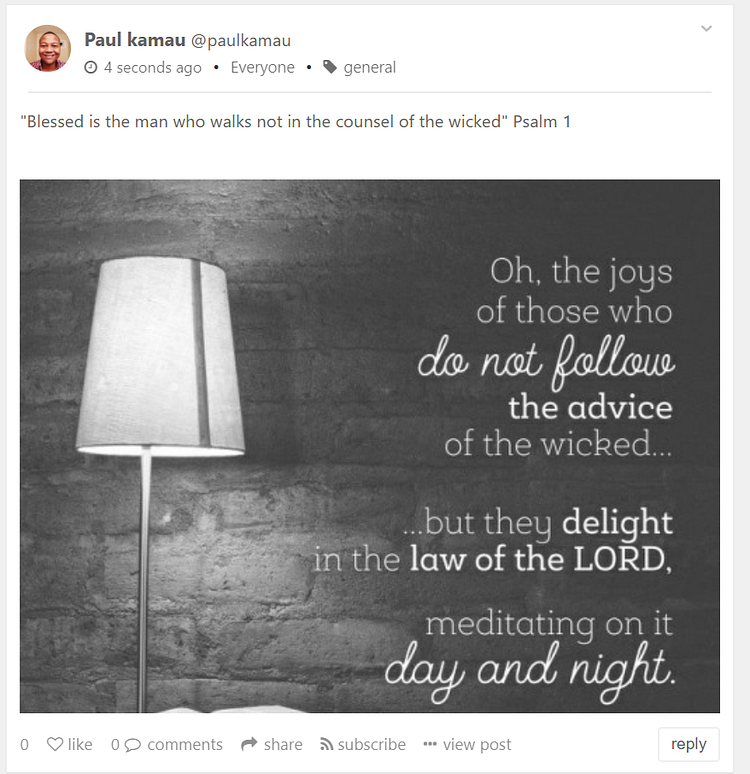Open Paul kamau's profile avatar

(48, 49)
